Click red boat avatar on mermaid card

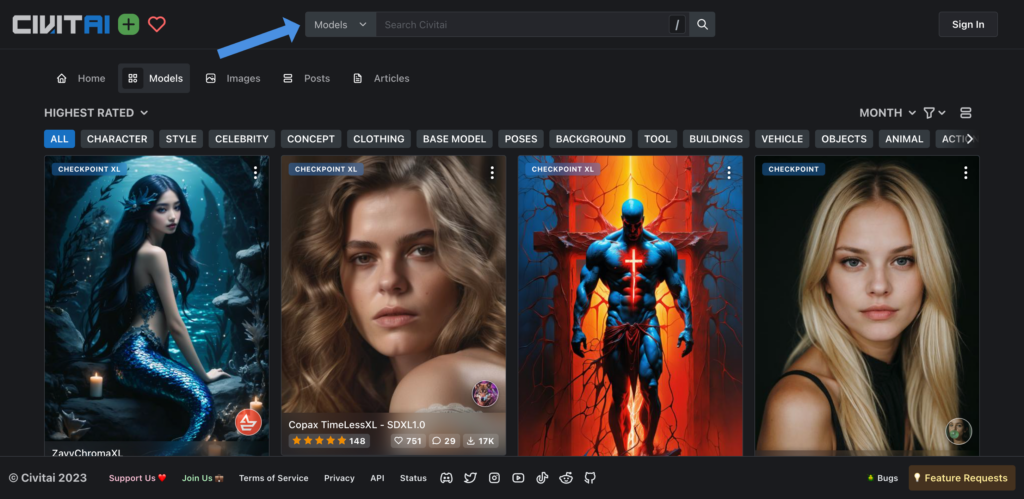click(248, 422)
